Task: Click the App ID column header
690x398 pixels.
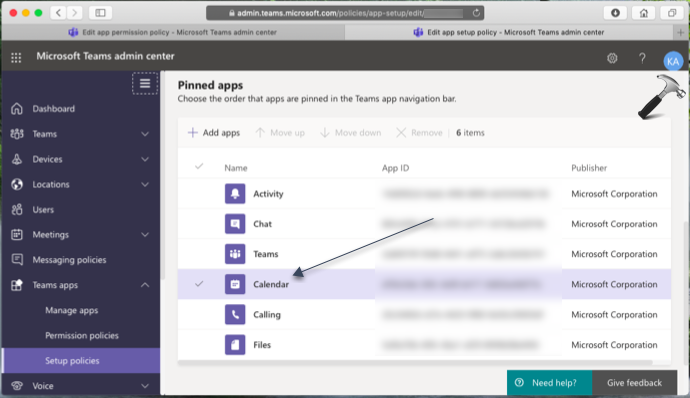Action: pyautogui.click(x=395, y=168)
